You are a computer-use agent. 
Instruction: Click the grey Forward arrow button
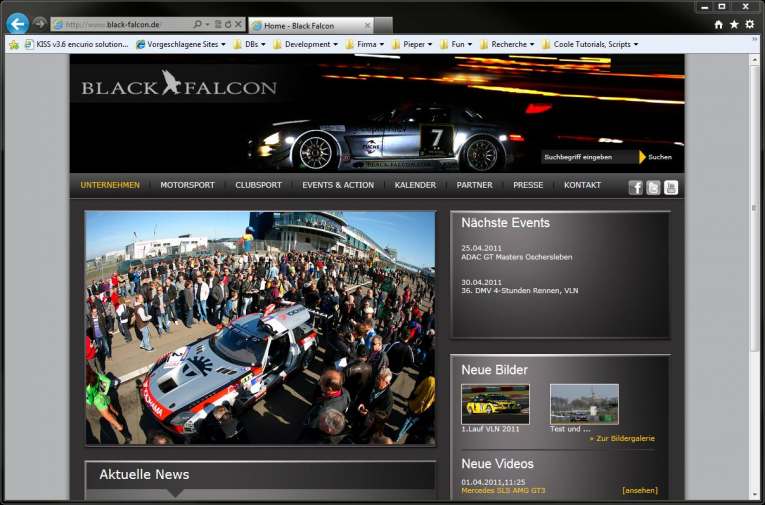click(x=40, y=23)
